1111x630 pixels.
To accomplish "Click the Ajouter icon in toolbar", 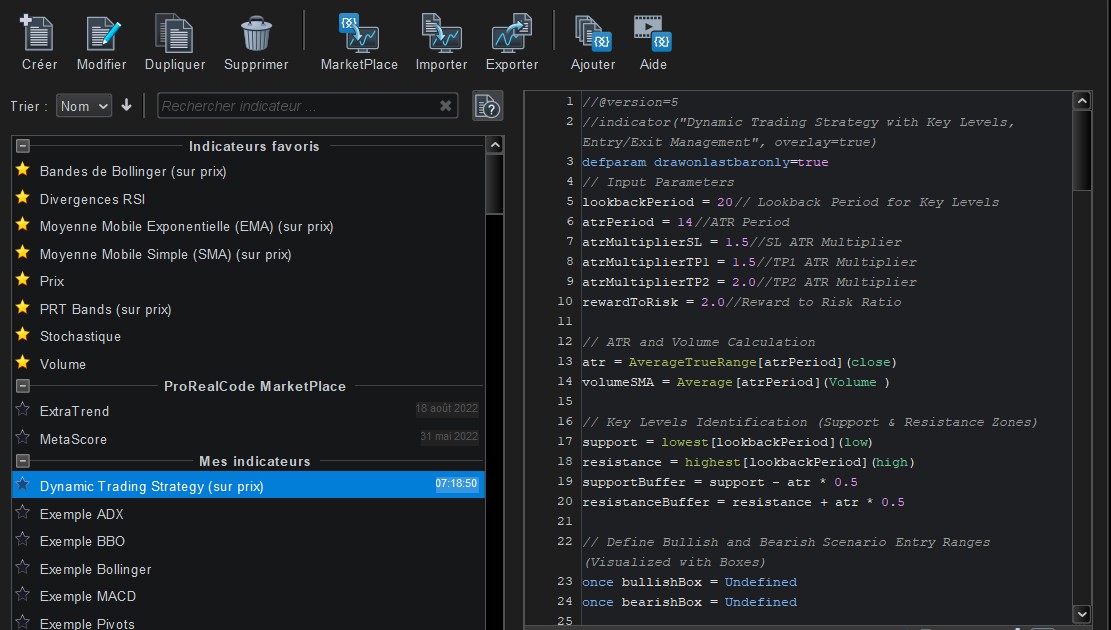I will pyautogui.click(x=592, y=35).
